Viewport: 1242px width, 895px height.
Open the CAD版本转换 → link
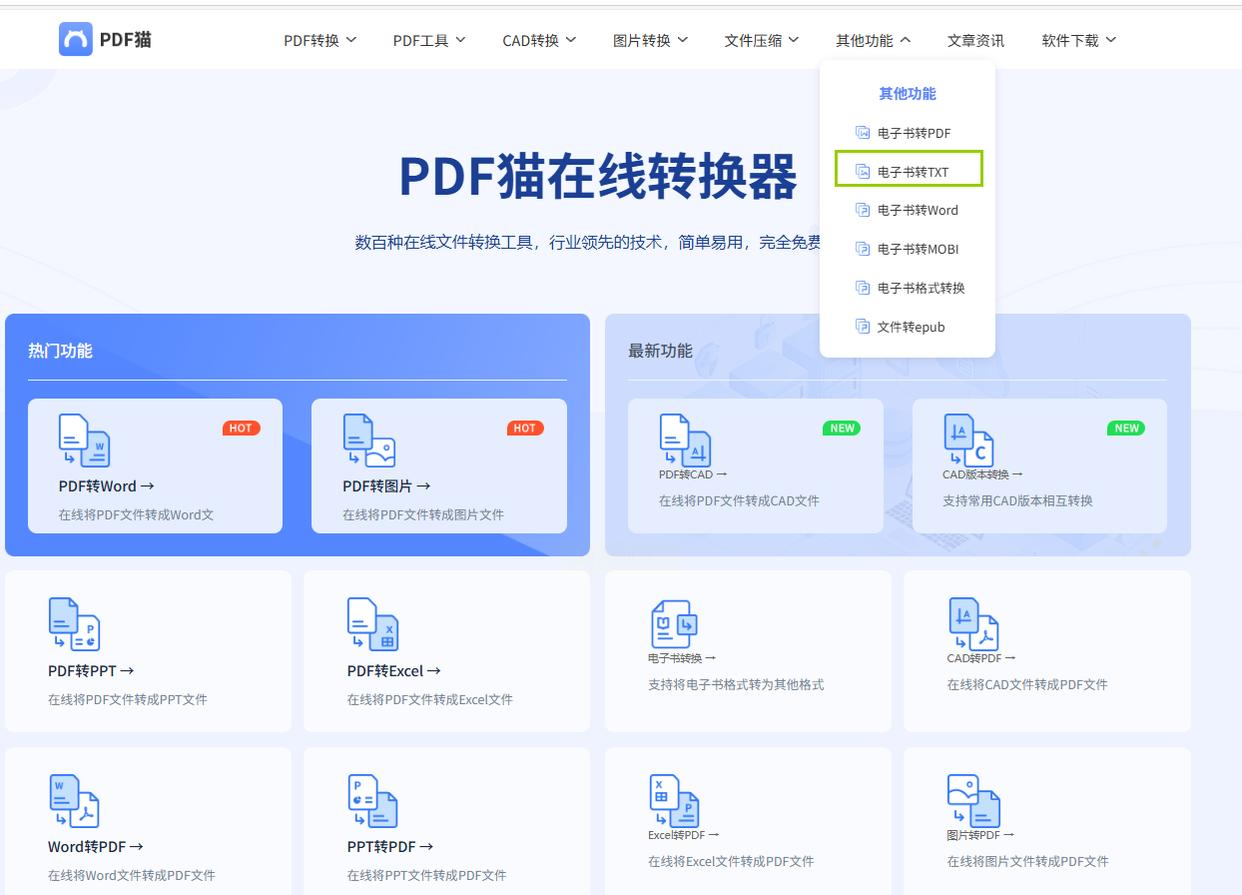982,474
